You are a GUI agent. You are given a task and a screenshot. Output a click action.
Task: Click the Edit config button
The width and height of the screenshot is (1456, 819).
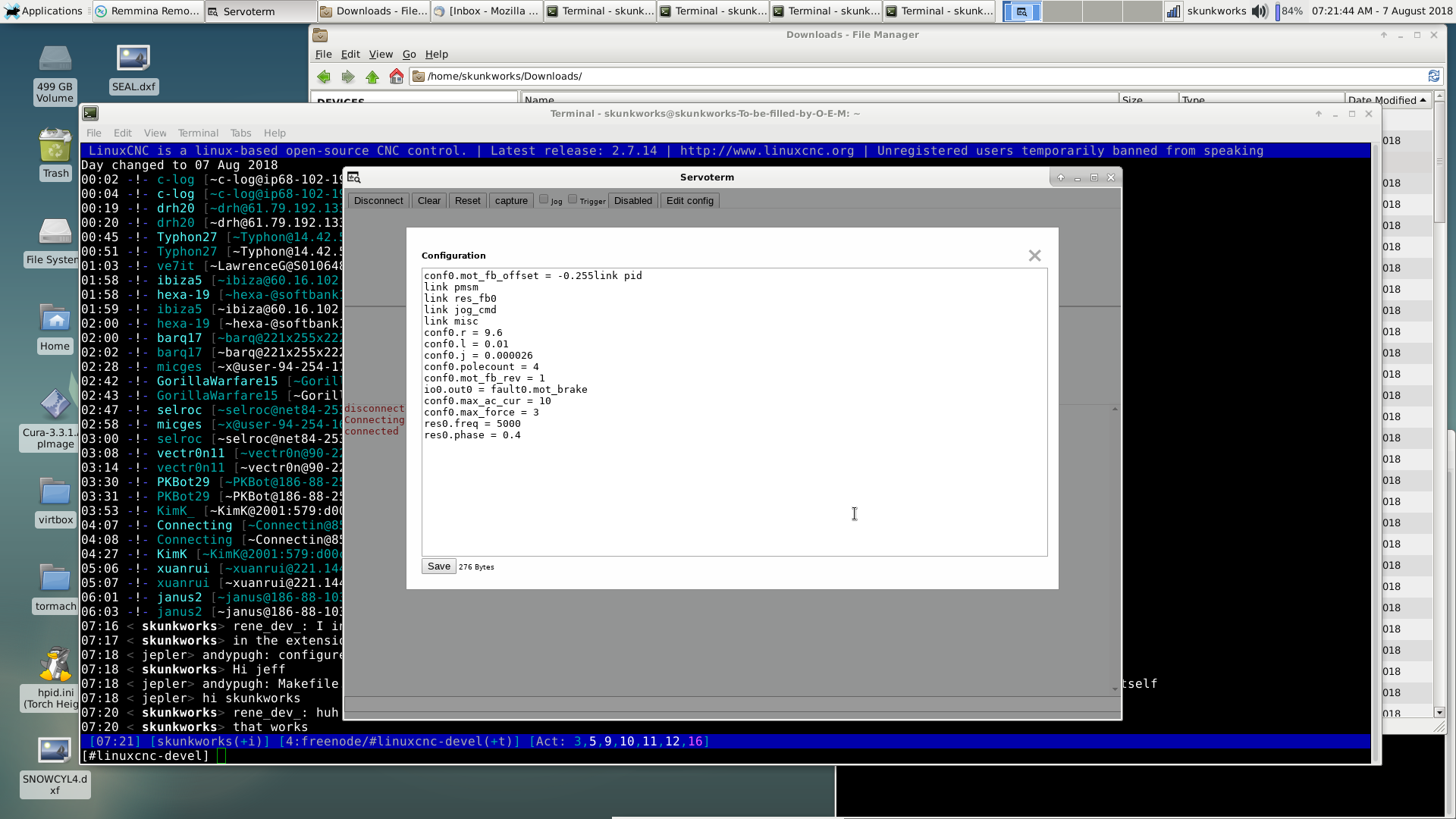click(689, 201)
